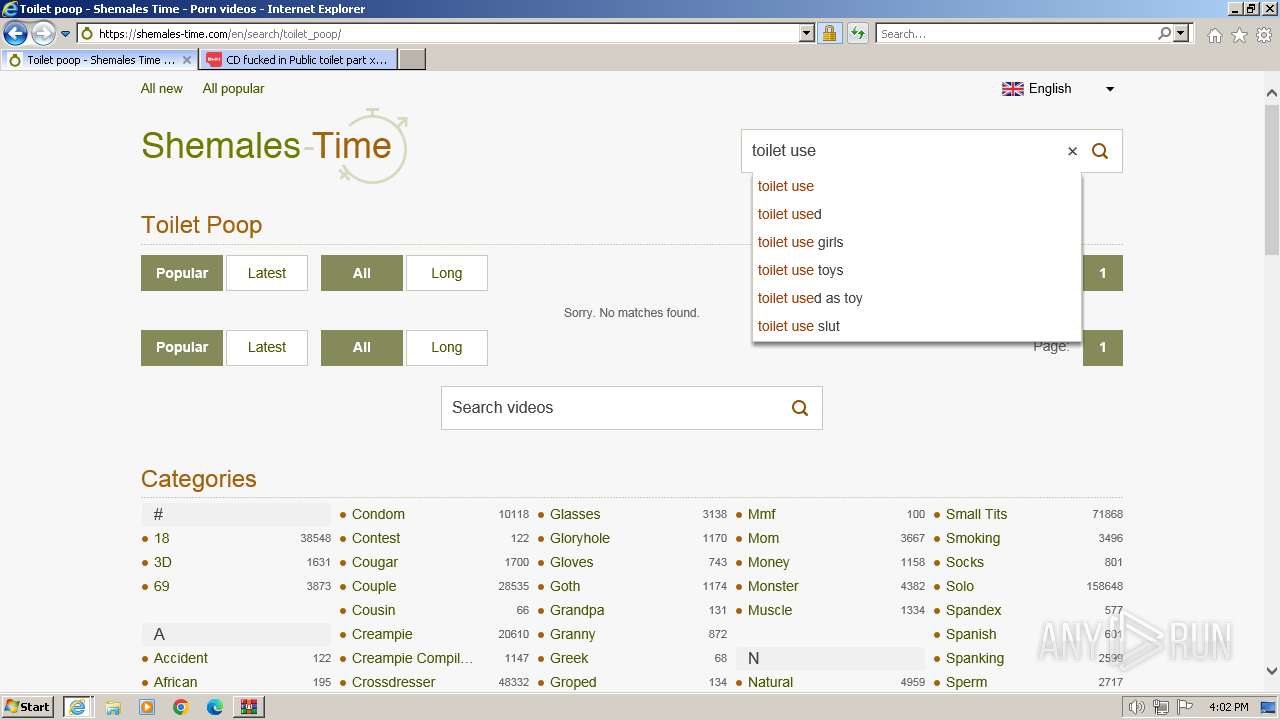The image size is (1280, 720).
Task: Click the magnifier icon in top search box
Action: (1100, 151)
